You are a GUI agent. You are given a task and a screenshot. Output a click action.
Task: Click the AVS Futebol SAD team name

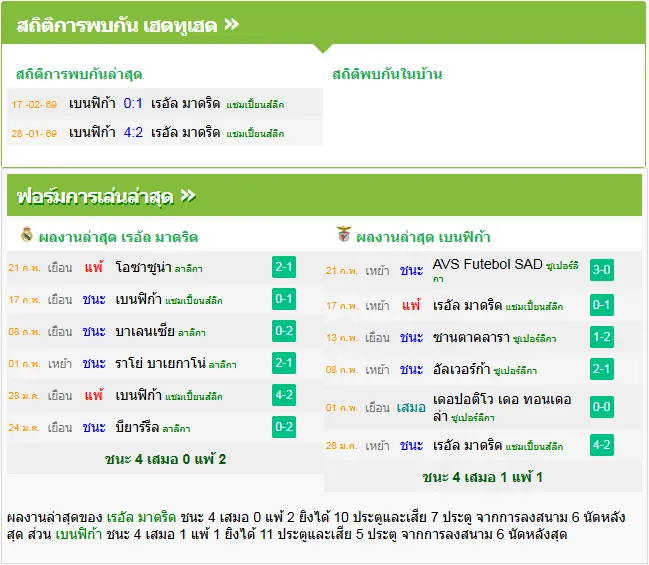click(488, 264)
